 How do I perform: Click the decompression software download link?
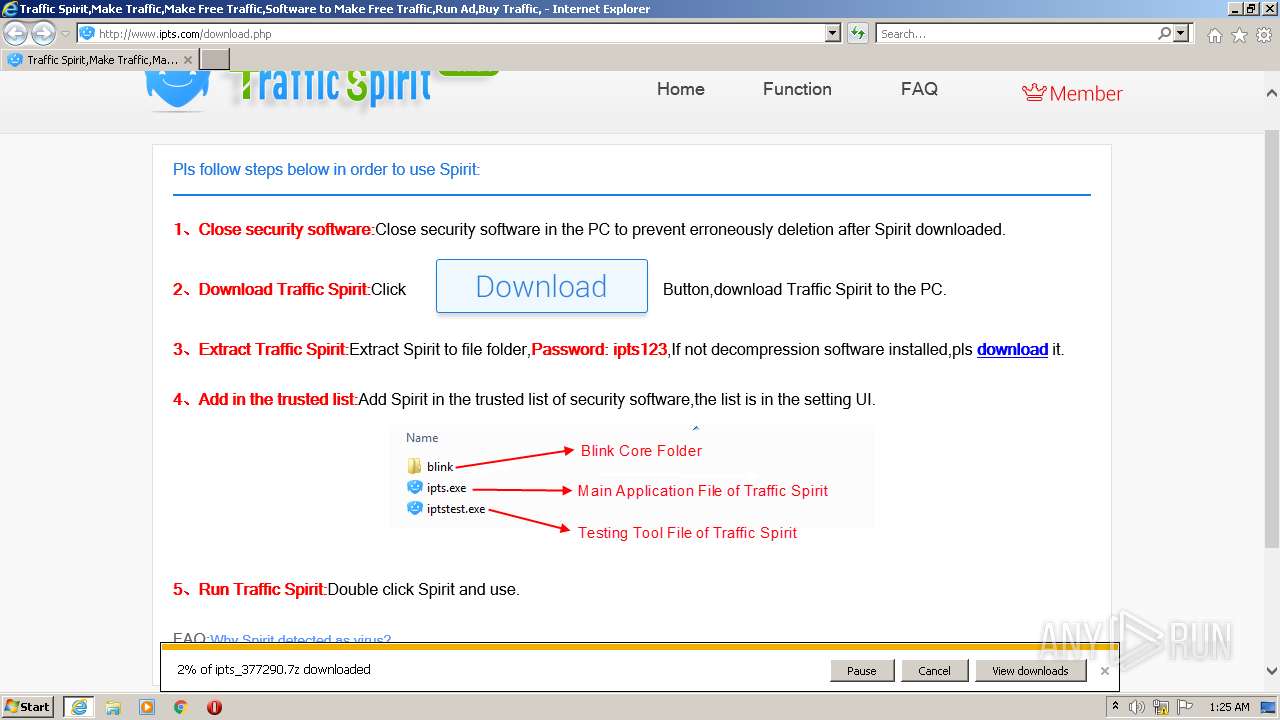tap(1012, 350)
